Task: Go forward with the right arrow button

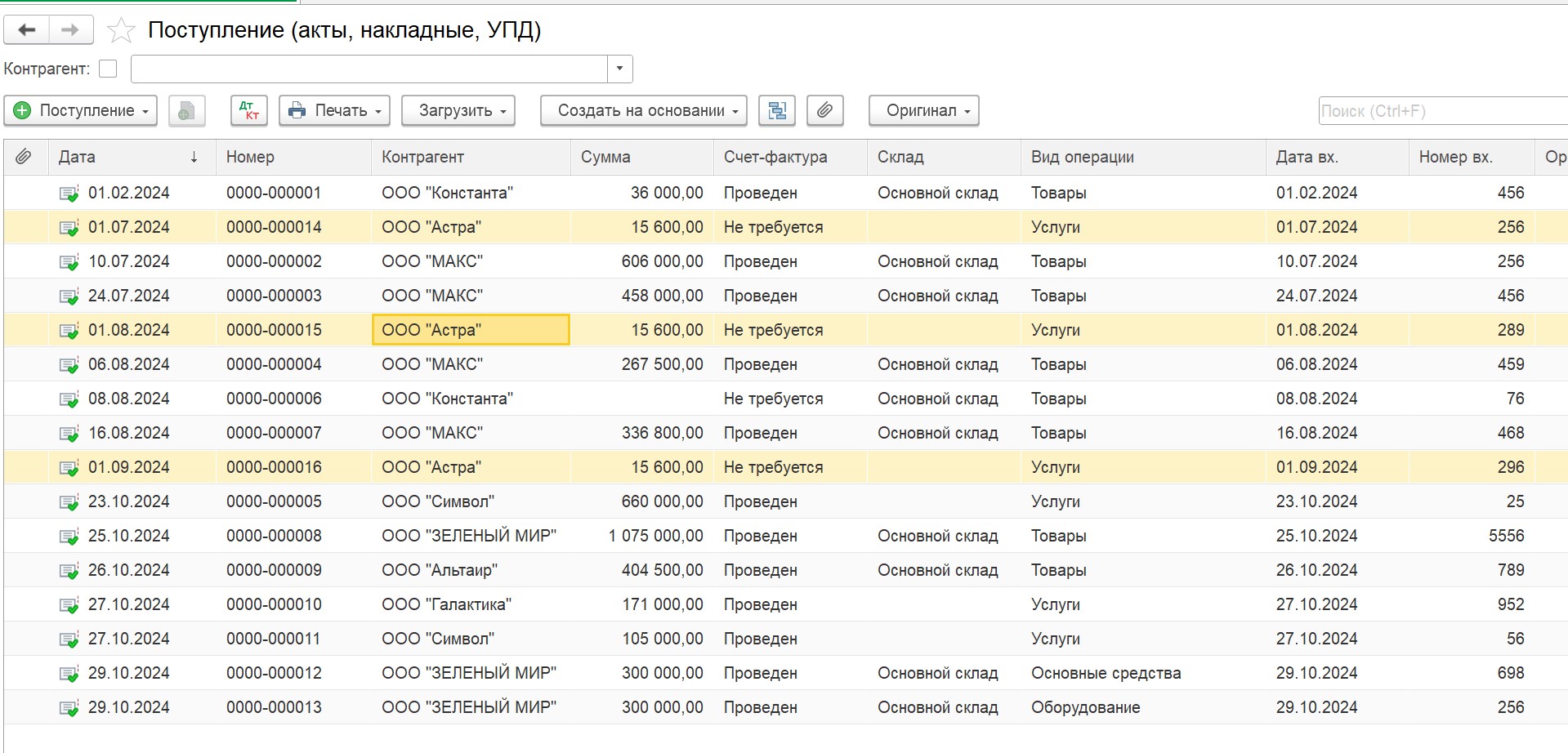Action: 71,30
